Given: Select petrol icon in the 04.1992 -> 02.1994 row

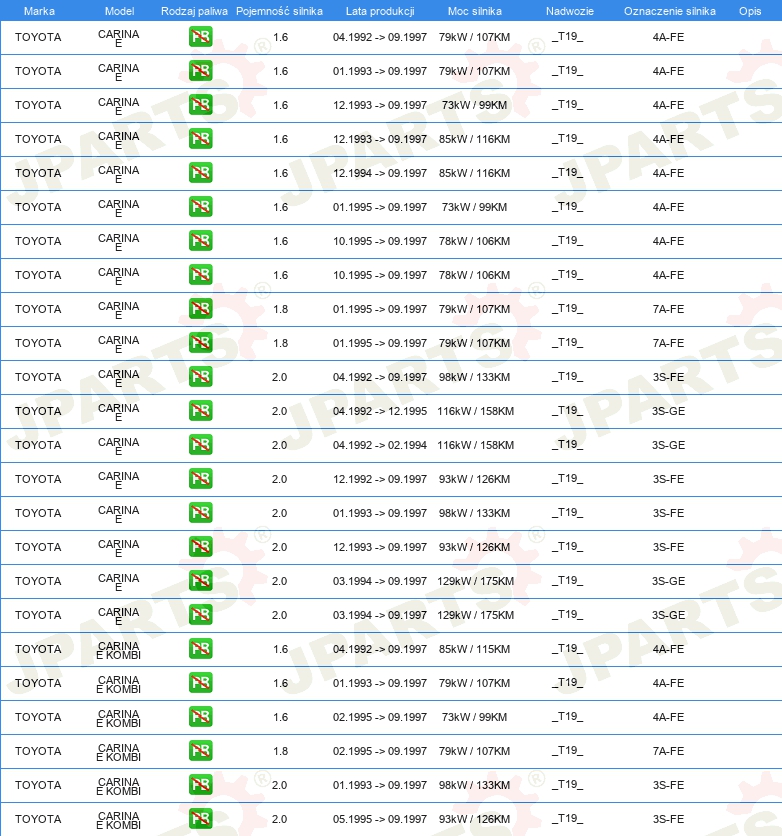Looking at the screenshot, I should pos(200,445).
